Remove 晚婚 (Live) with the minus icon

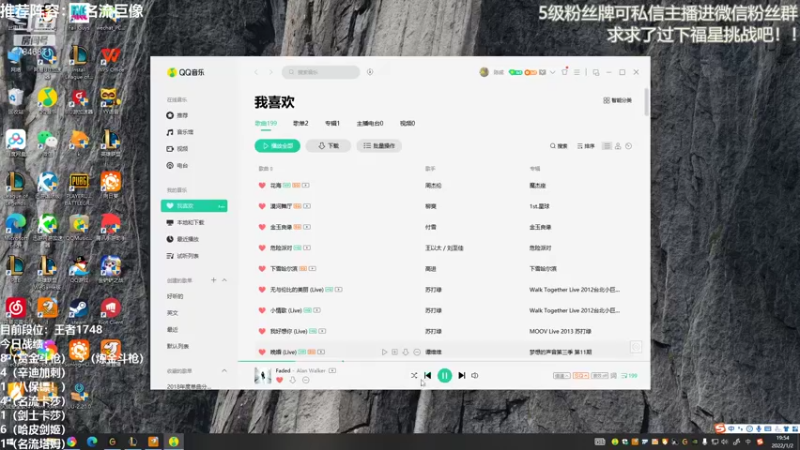click(x=417, y=352)
